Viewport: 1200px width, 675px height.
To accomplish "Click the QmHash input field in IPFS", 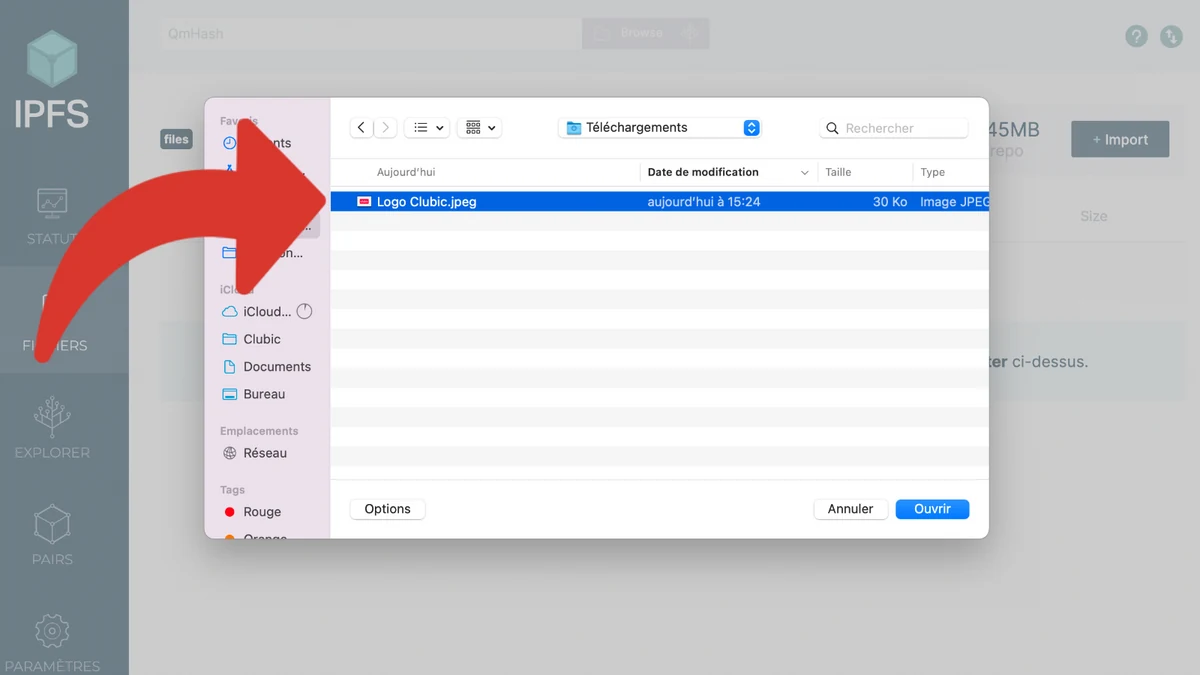I will tap(371, 33).
